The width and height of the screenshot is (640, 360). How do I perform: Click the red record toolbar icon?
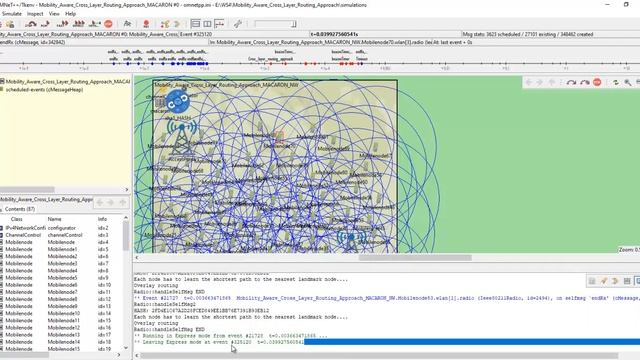[x=146, y=24]
